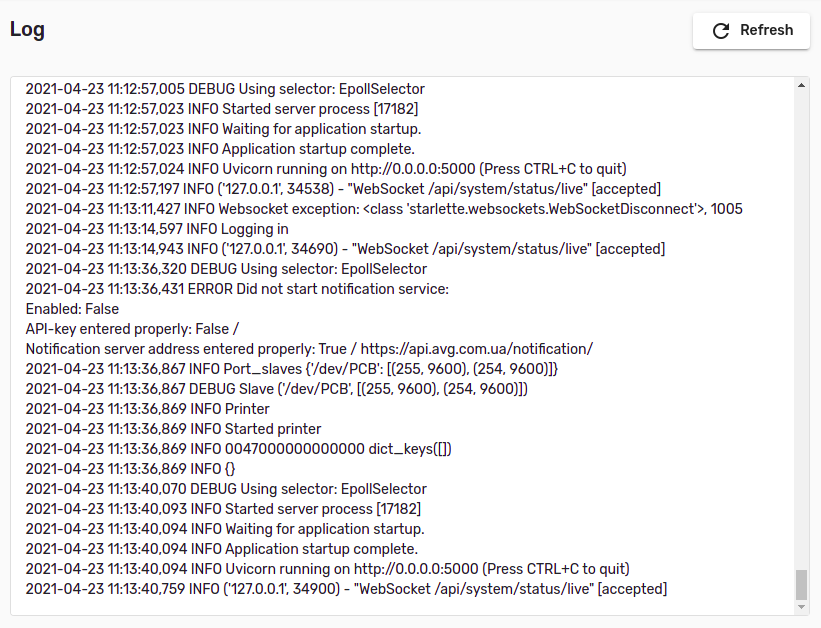Click the api.avg.com.ua notification URL

click(476, 349)
